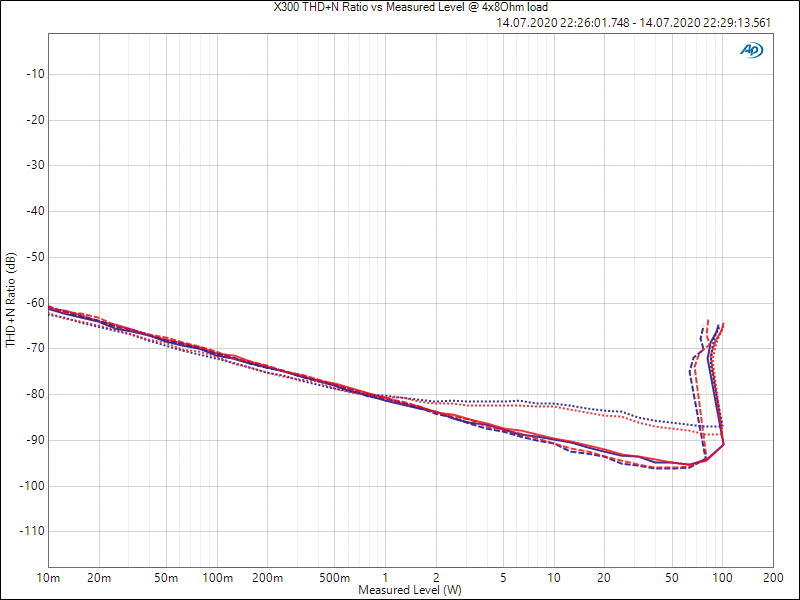Click the '100m' X-axis tick label
Screen dimensions: 800x600
[x=217, y=578]
